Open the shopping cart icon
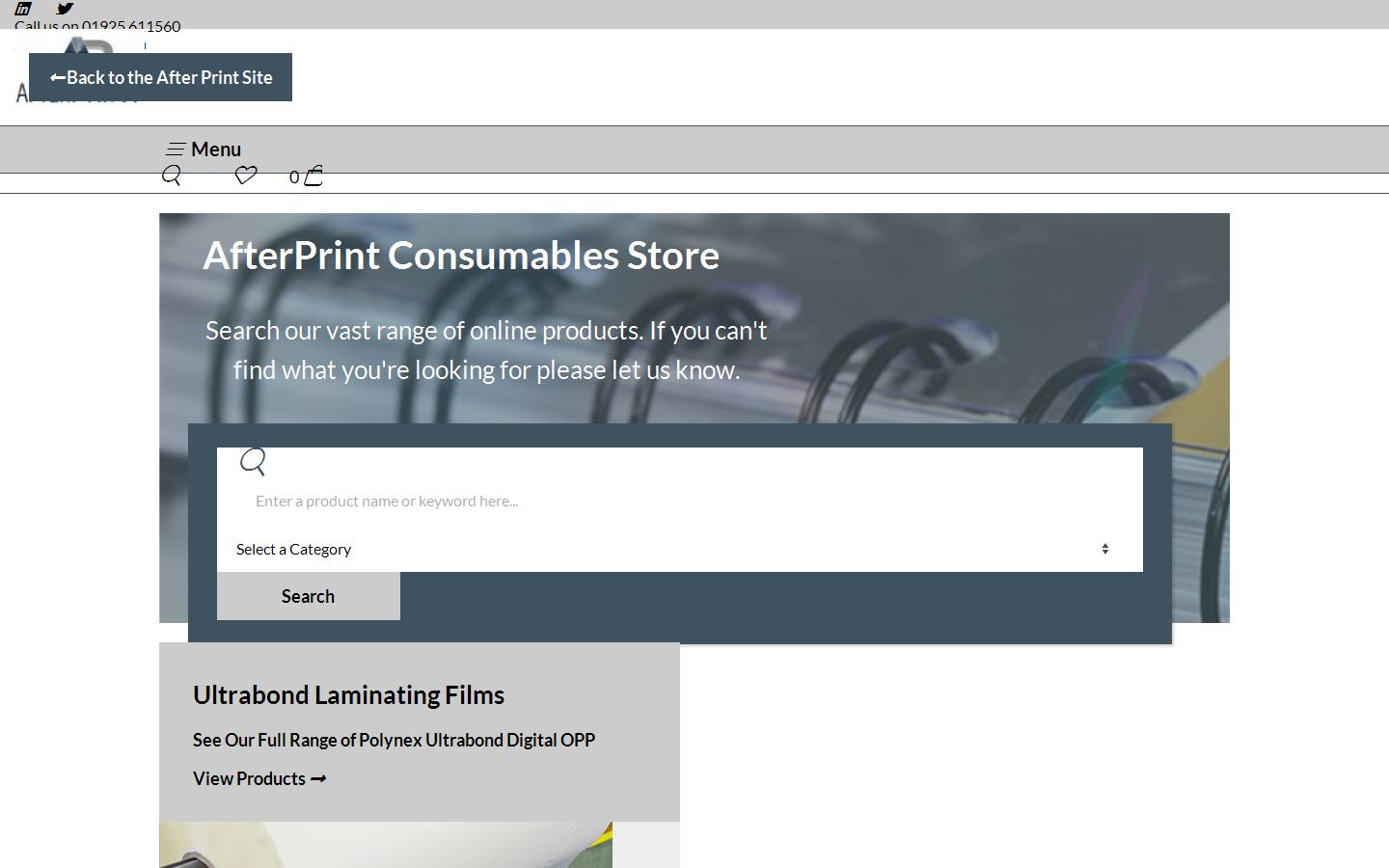1389x868 pixels. pyautogui.click(x=311, y=175)
